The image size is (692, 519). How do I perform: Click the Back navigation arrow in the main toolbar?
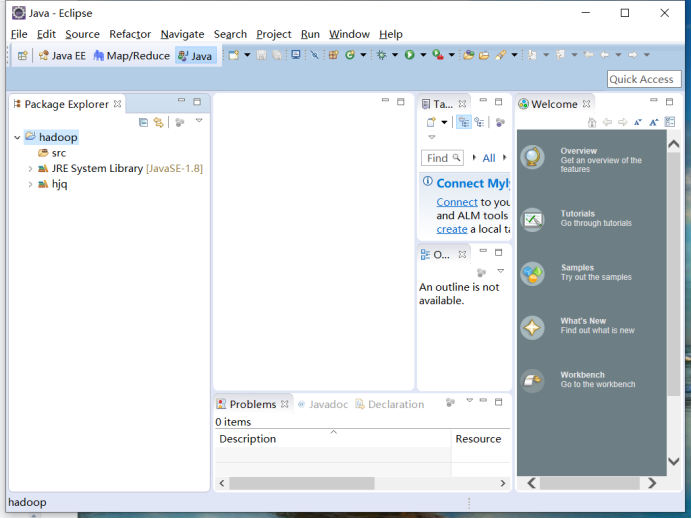coord(605,55)
